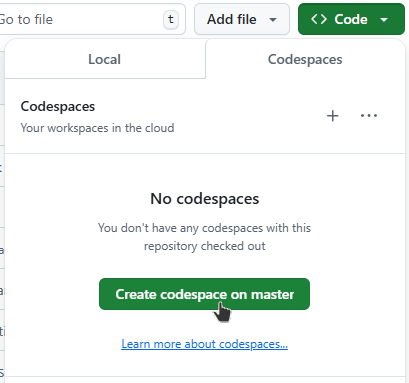Click the 't' keyboard shortcut badge
Image resolution: width=409 pixels, height=383 pixels.
pos(171,19)
